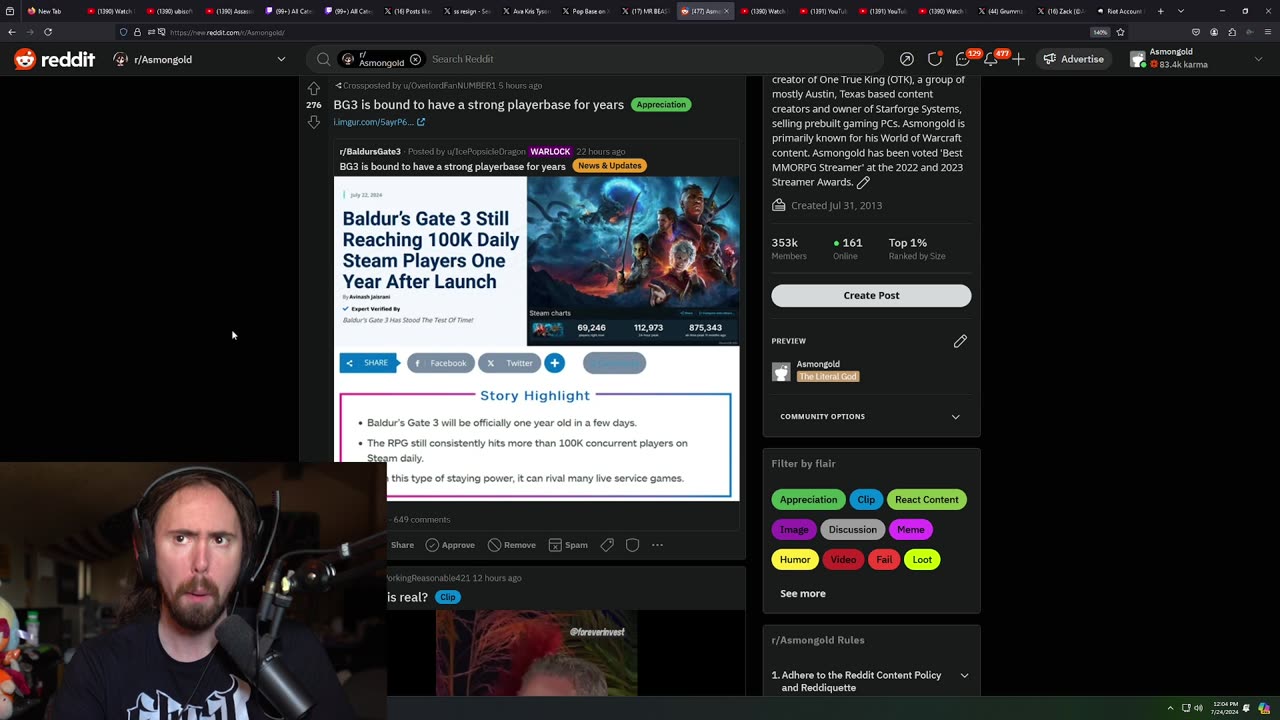This screenshot has height=720, width=1280.
Task: Open notifications bell with 477 badge
Action: tap(992, 59)
